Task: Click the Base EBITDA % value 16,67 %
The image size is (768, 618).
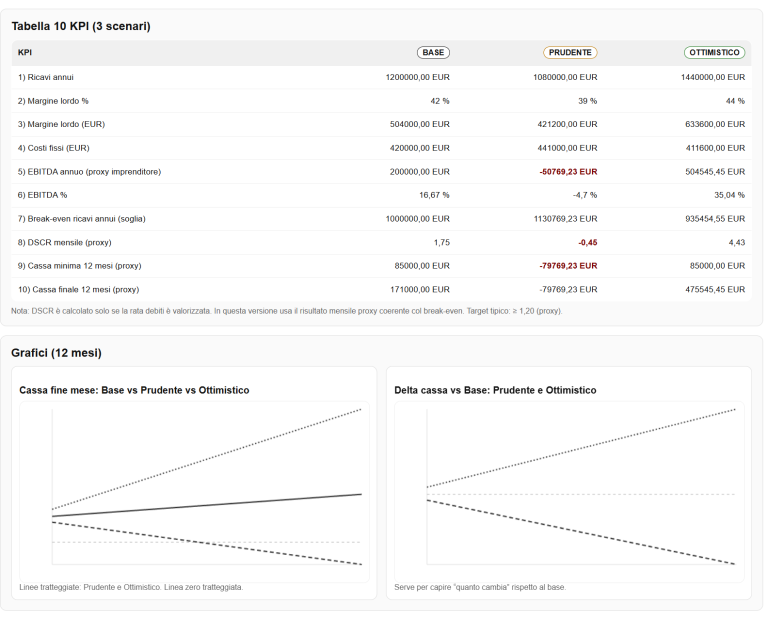Action: 433,195
